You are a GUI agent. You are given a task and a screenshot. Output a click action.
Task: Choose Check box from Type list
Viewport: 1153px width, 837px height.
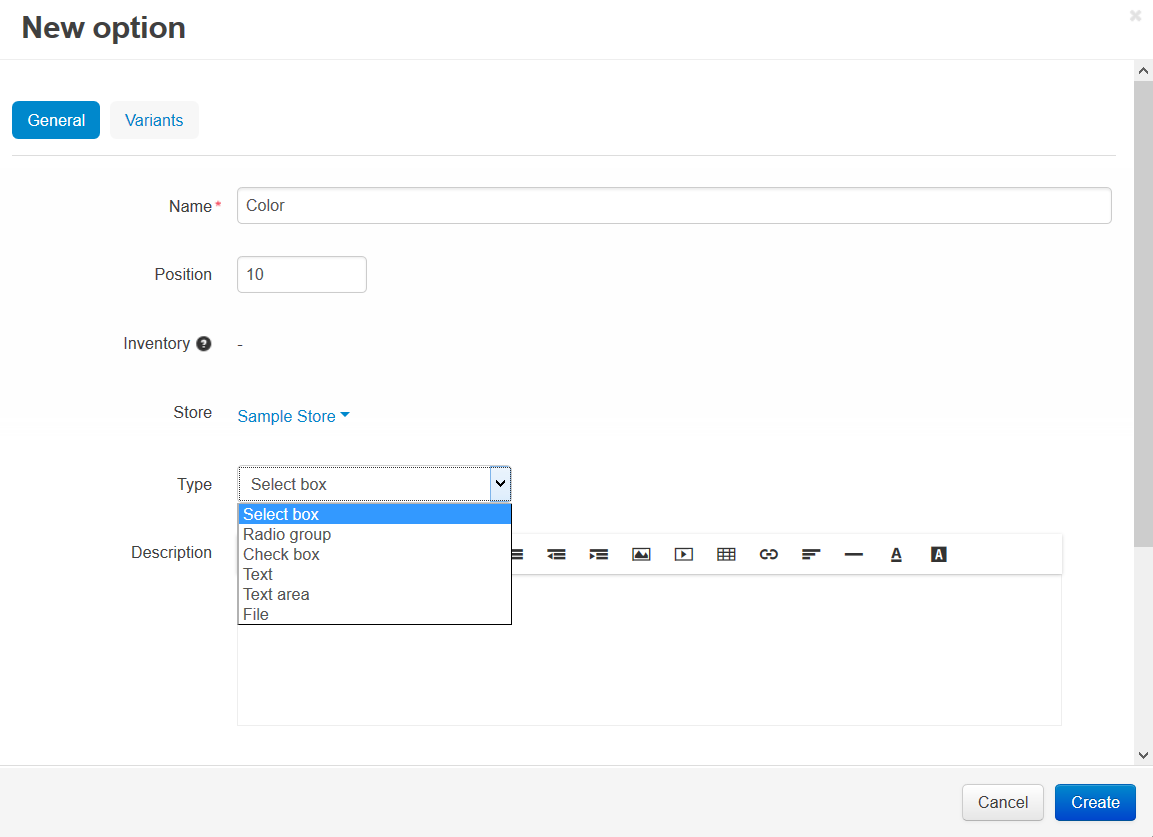pyautogui.click(x=374, y=554)
